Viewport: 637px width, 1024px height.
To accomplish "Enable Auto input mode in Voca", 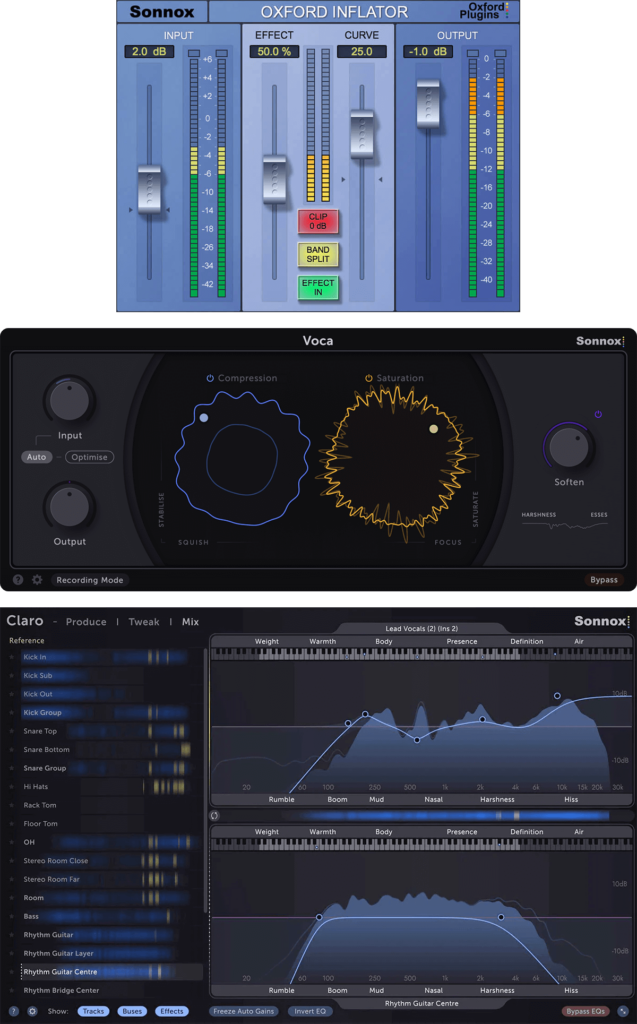I will 37,457.
